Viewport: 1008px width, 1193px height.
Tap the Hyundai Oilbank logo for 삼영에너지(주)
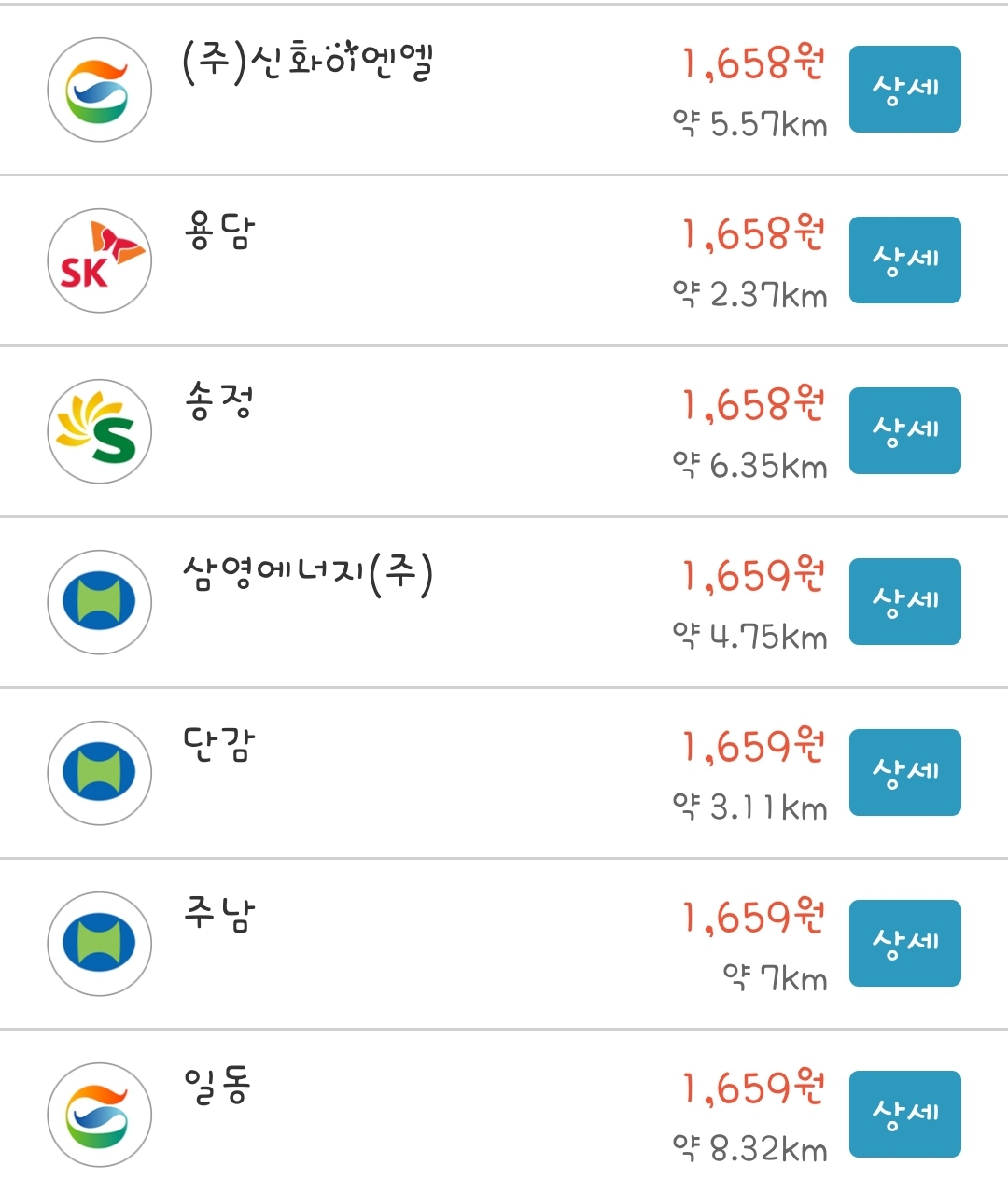(x=99, y=602)
